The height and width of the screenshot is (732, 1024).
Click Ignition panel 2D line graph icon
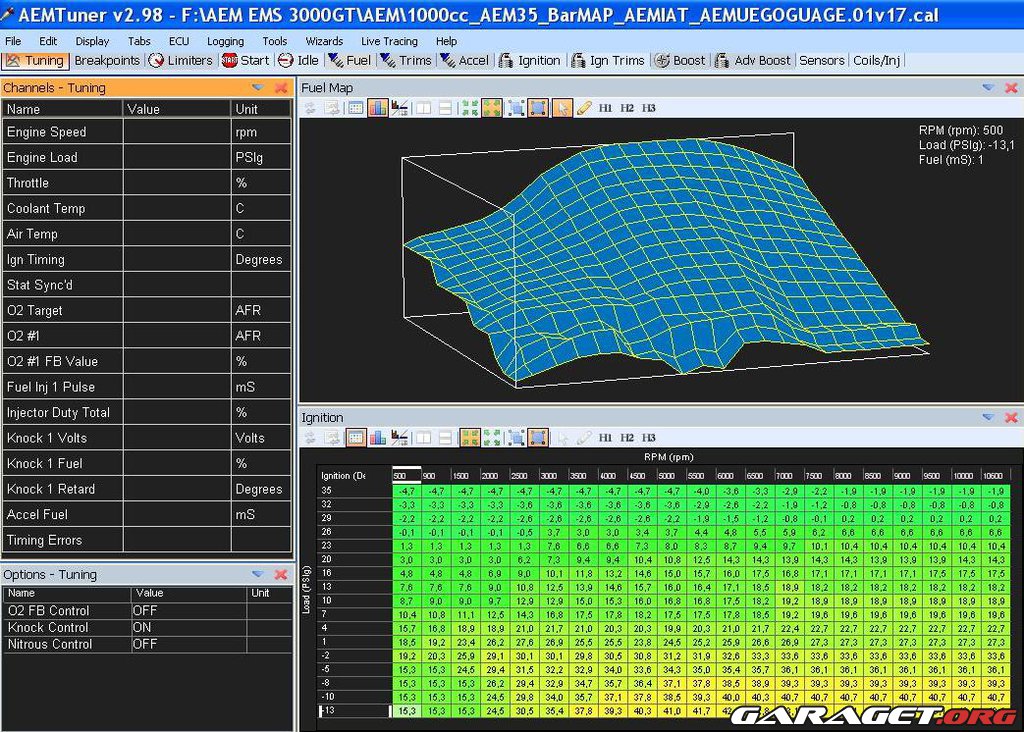pos(400,438)
